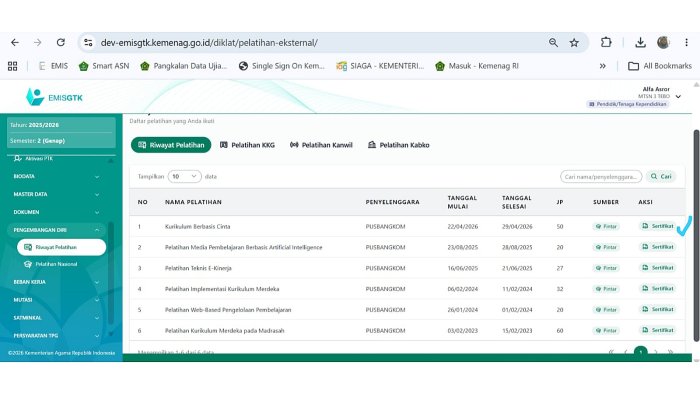Go back with the browser back arrow
Screen dimensions: 700x394
coord(15,42)
